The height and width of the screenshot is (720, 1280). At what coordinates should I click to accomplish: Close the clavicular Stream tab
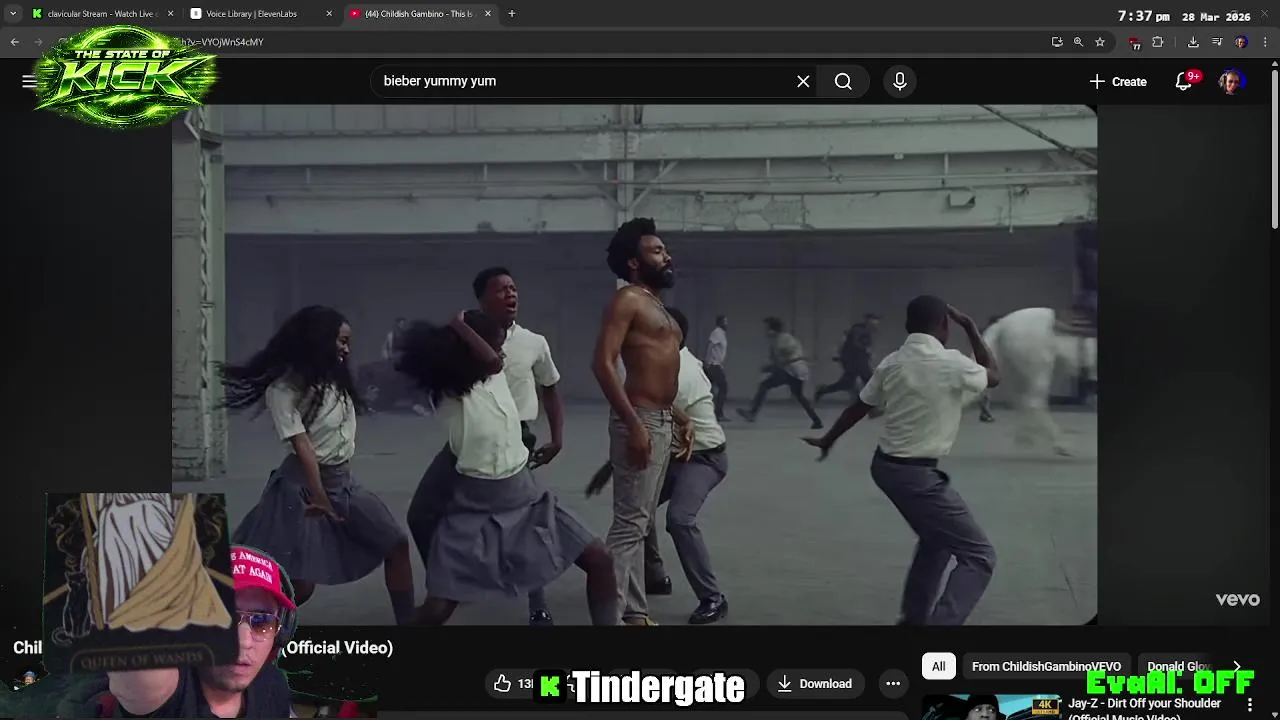coord(170,14)
